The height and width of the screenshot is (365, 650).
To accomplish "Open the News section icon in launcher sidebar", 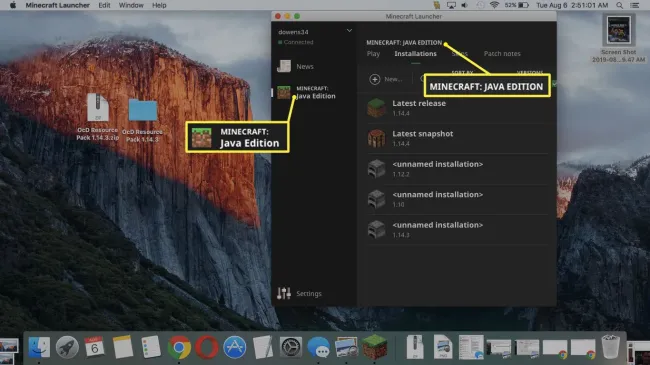I will pyautogui.click(x=284, y=66).
